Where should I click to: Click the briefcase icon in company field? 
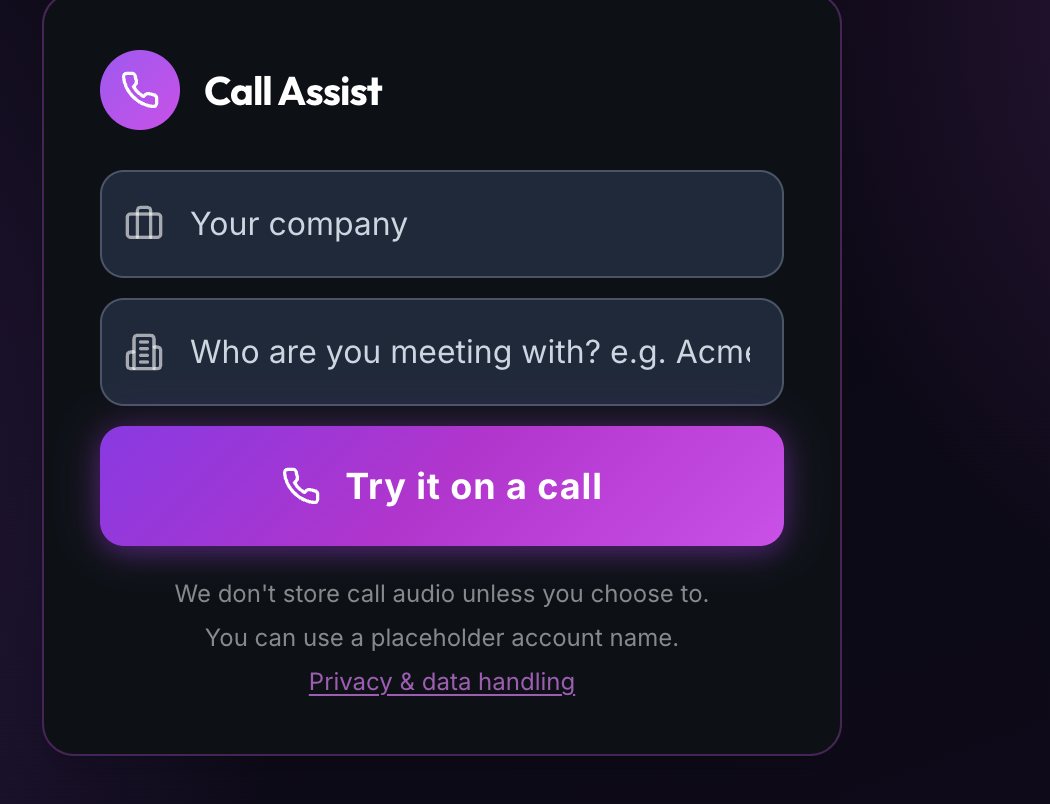tap(144, 223)
